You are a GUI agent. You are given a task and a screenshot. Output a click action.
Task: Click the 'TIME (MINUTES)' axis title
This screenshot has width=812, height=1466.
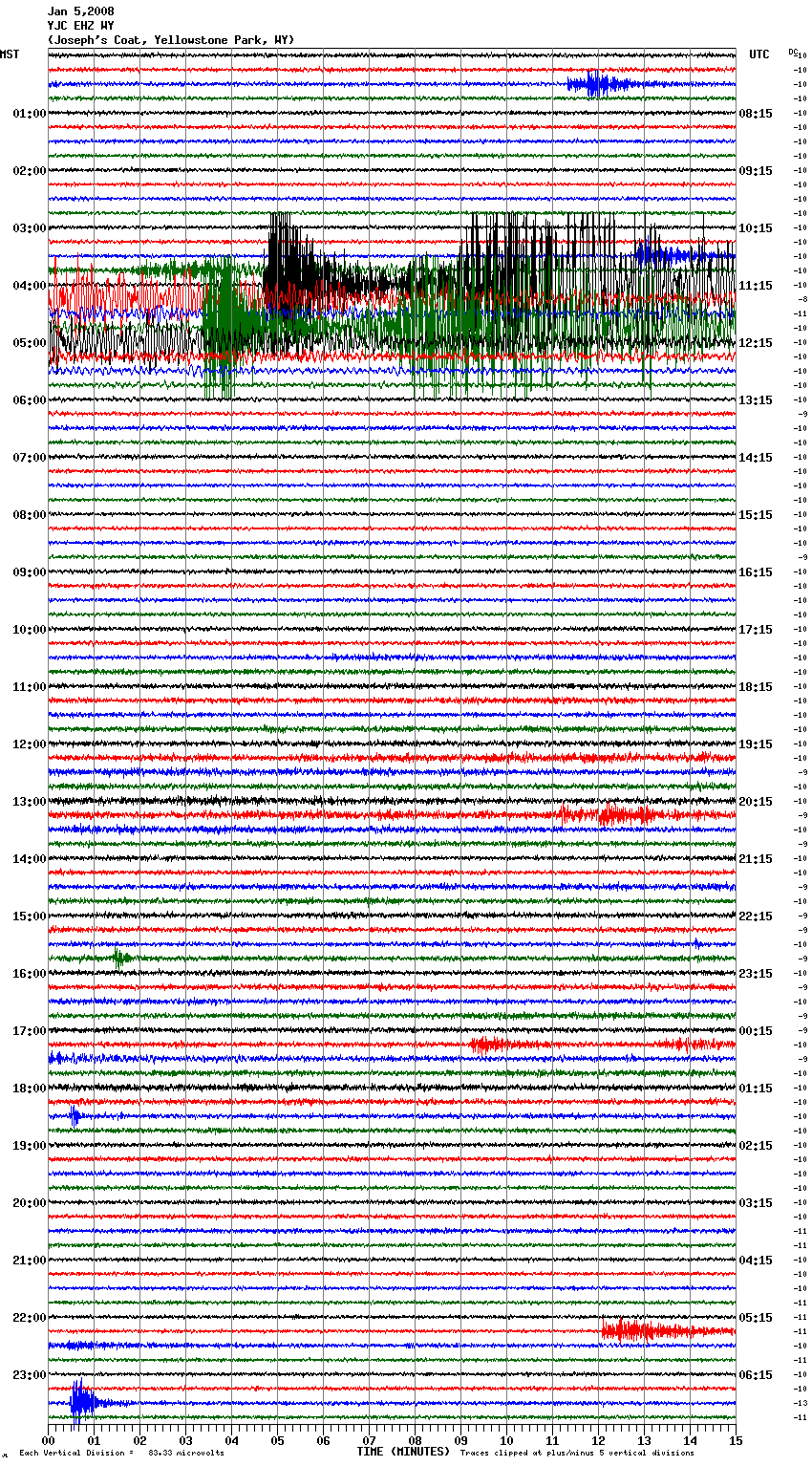(x=403, y=1452)
